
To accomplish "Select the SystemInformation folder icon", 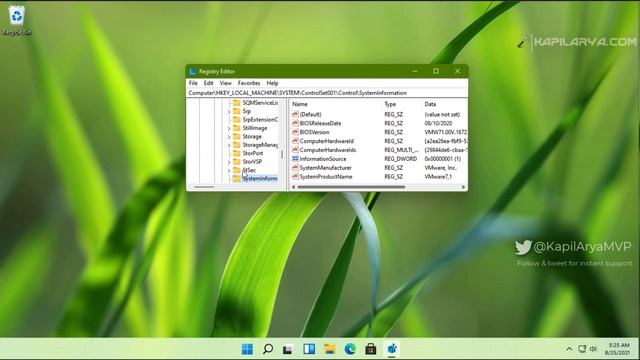I will 236,179.
